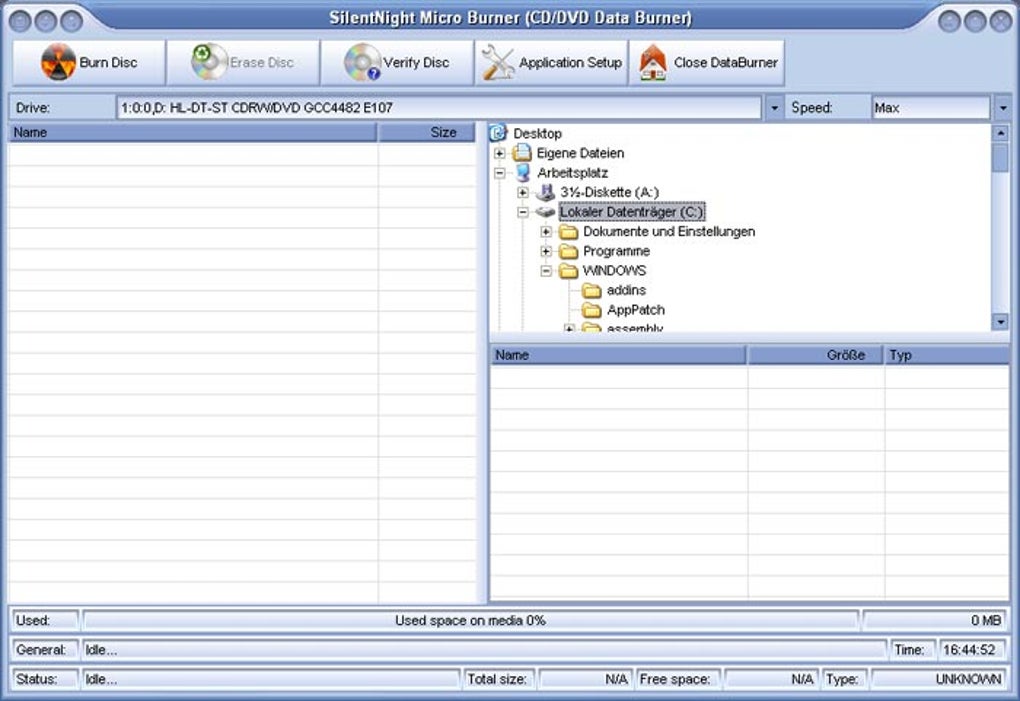Select WINDOWS folder in the tree
The width and height of the screenshot is (1020, 701).
[x=614, y=271]
